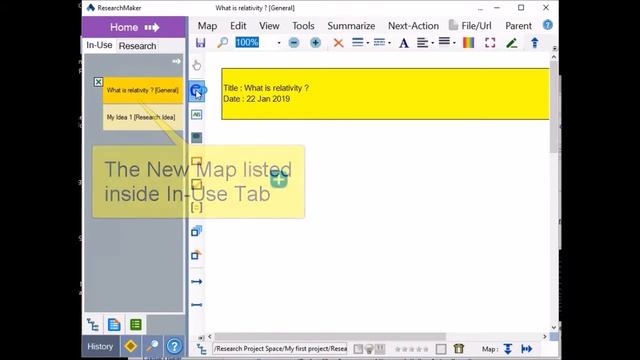This screenshot has width=640, height=360.
Task: Select 'My Idea 1 [Research Idea]' map entry
Action: coord(143,118)
